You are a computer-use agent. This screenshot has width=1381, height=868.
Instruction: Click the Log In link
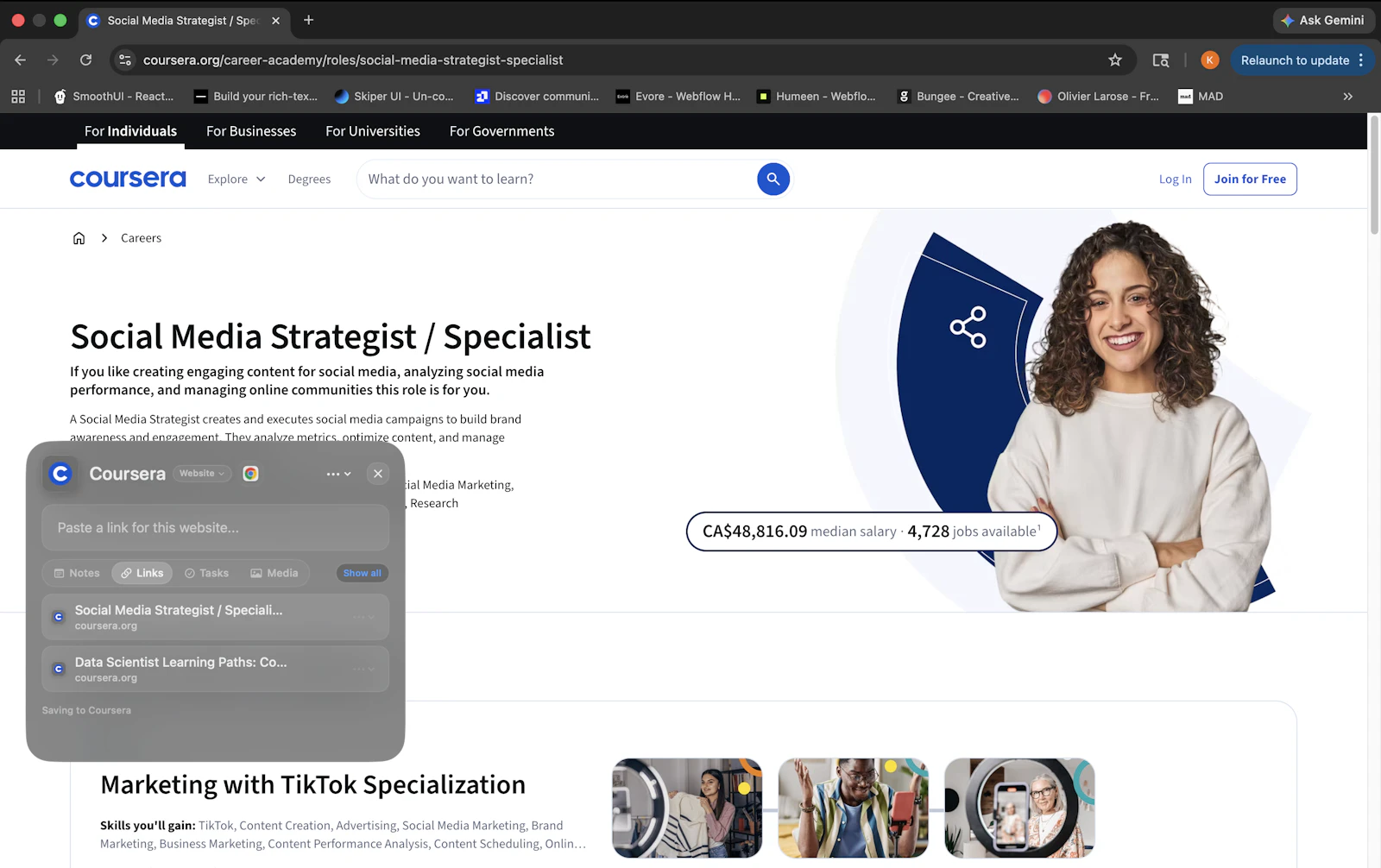[1175, 179]
